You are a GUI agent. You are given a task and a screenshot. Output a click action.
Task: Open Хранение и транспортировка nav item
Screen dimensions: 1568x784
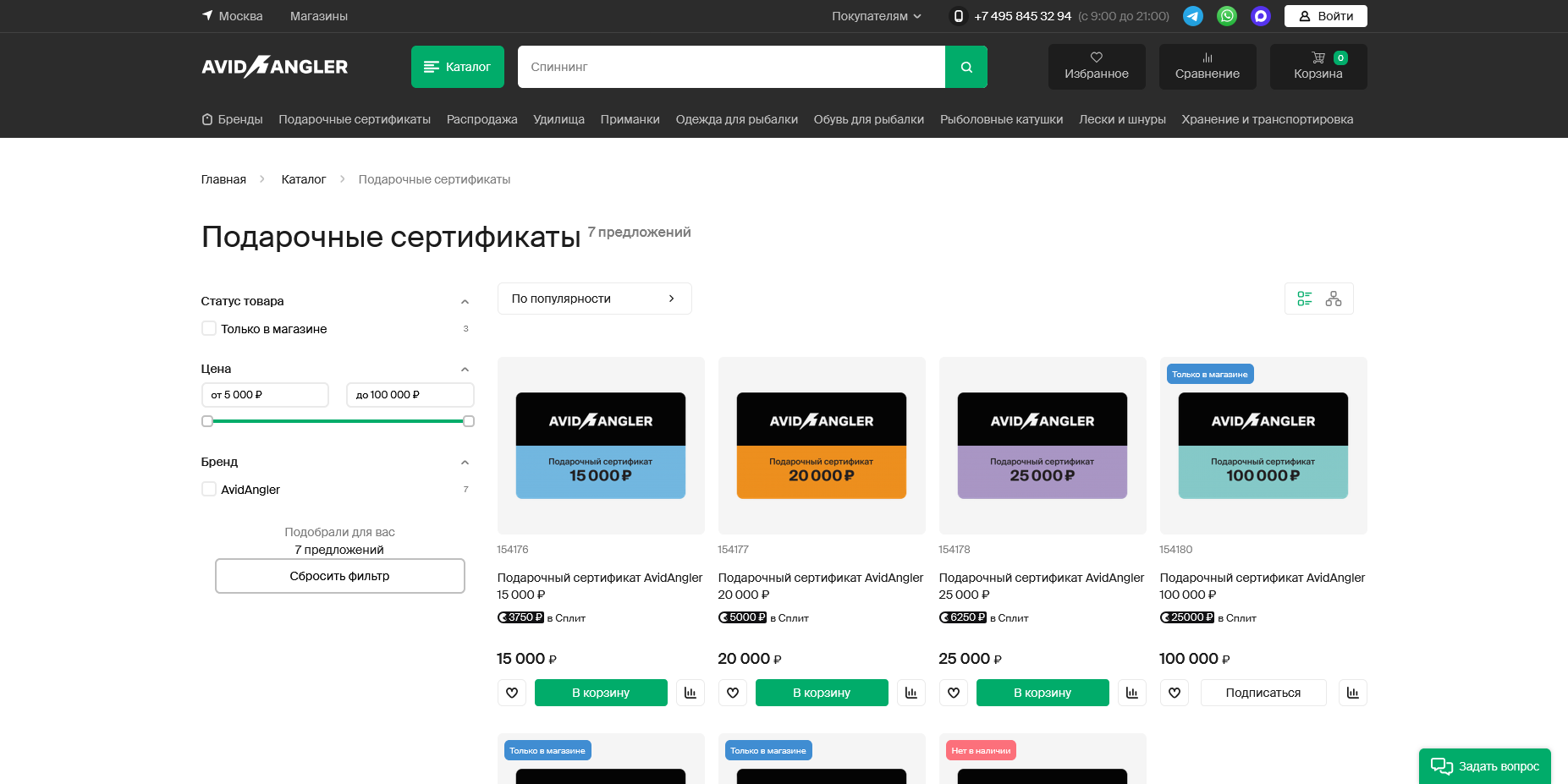coord(1268,119)
